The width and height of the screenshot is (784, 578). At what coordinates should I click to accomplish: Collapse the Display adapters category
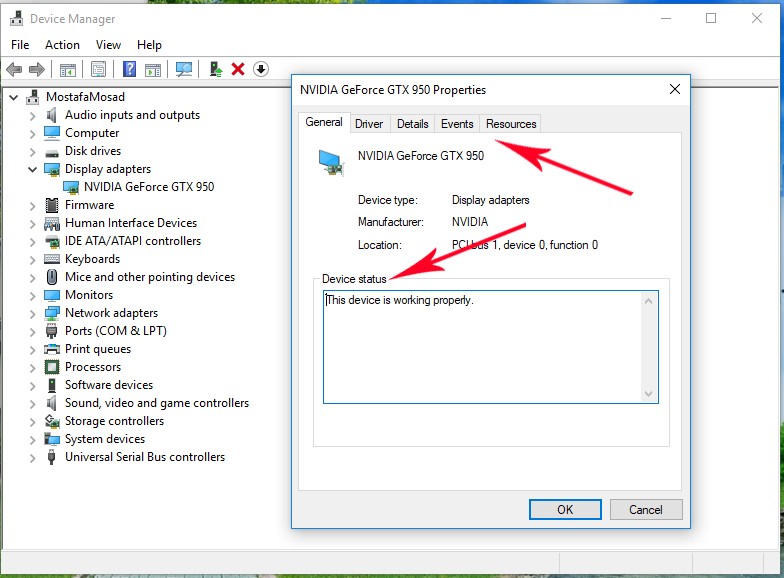(x=32, y=170)
